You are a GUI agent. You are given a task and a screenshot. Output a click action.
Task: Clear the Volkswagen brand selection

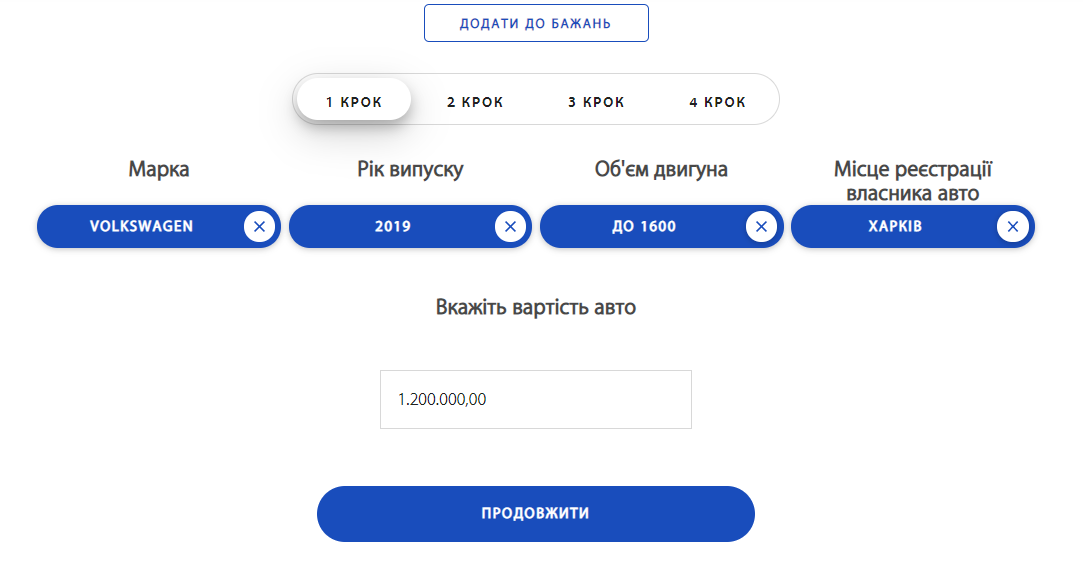(259, 227)
